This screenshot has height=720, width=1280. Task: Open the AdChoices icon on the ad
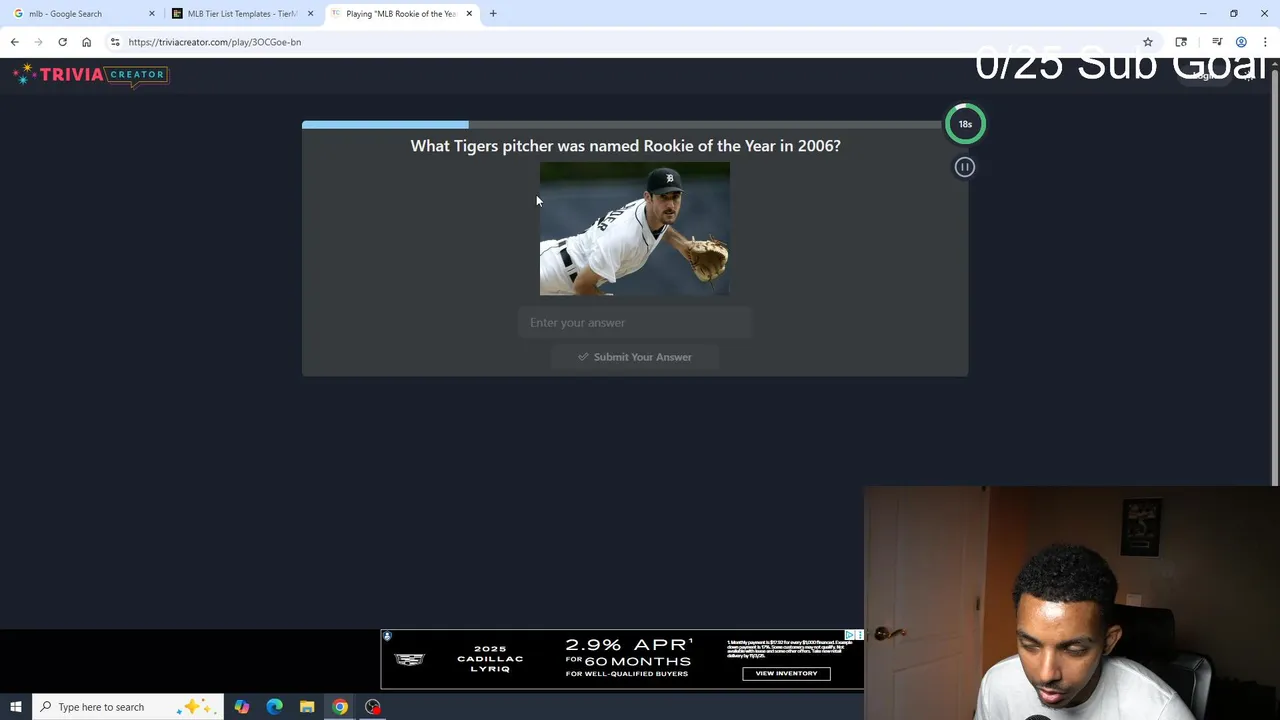[849, 635]
